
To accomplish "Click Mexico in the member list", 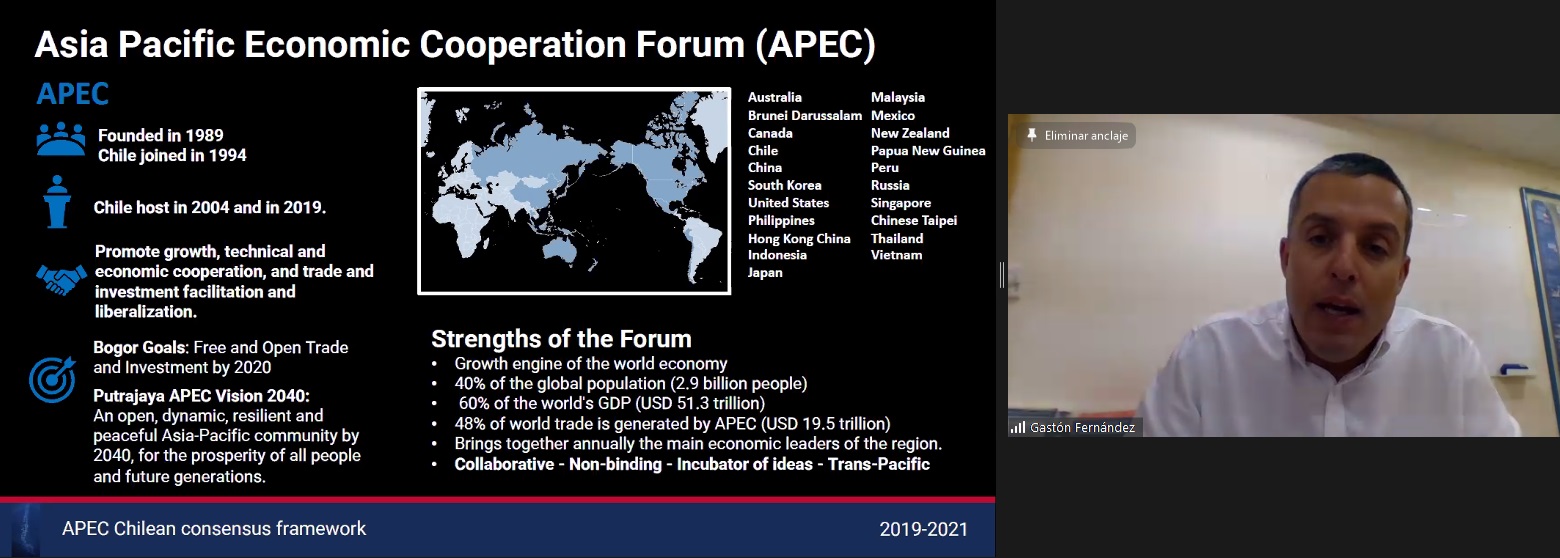I will (893, 116).
